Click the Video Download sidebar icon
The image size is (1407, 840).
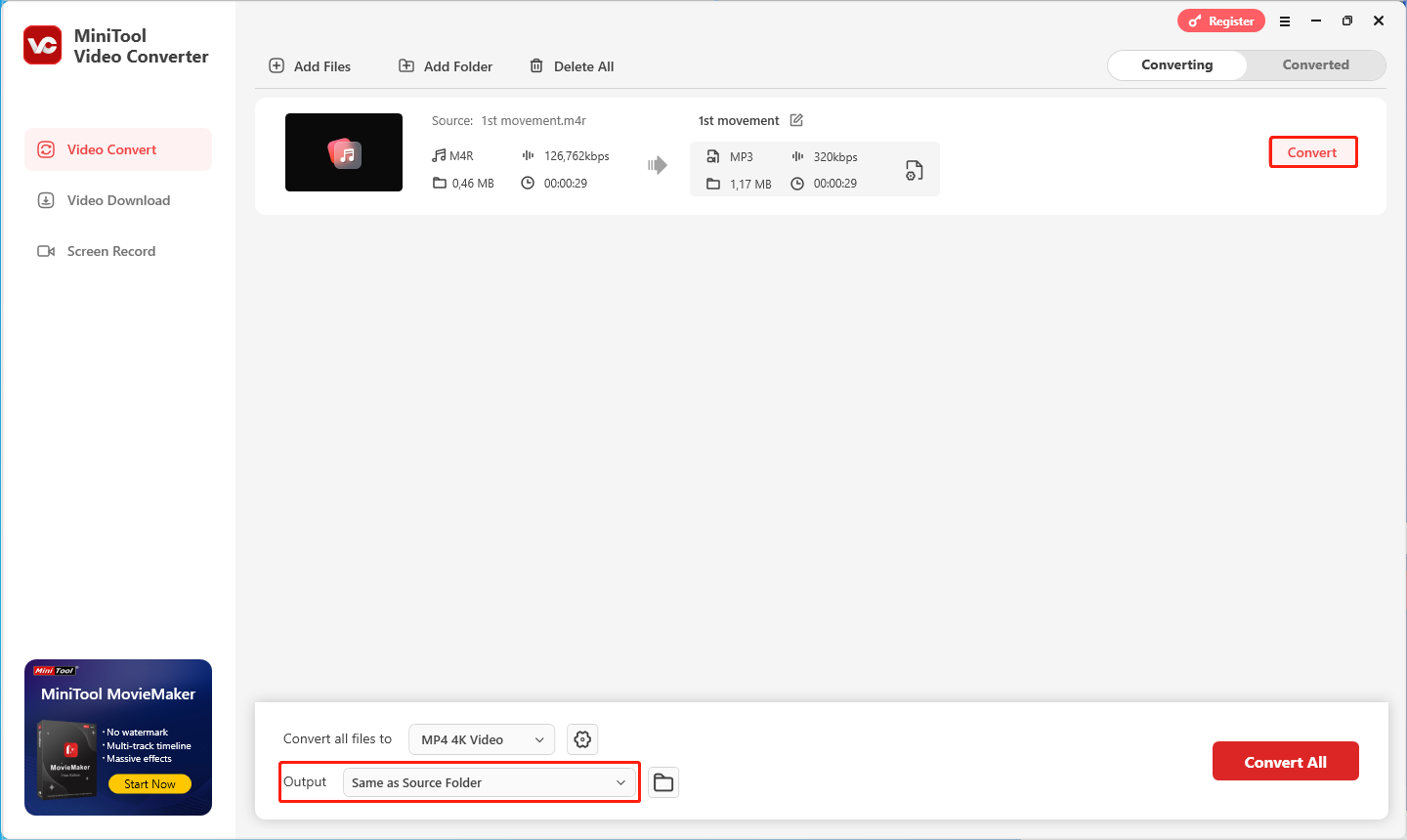[46, 200]
